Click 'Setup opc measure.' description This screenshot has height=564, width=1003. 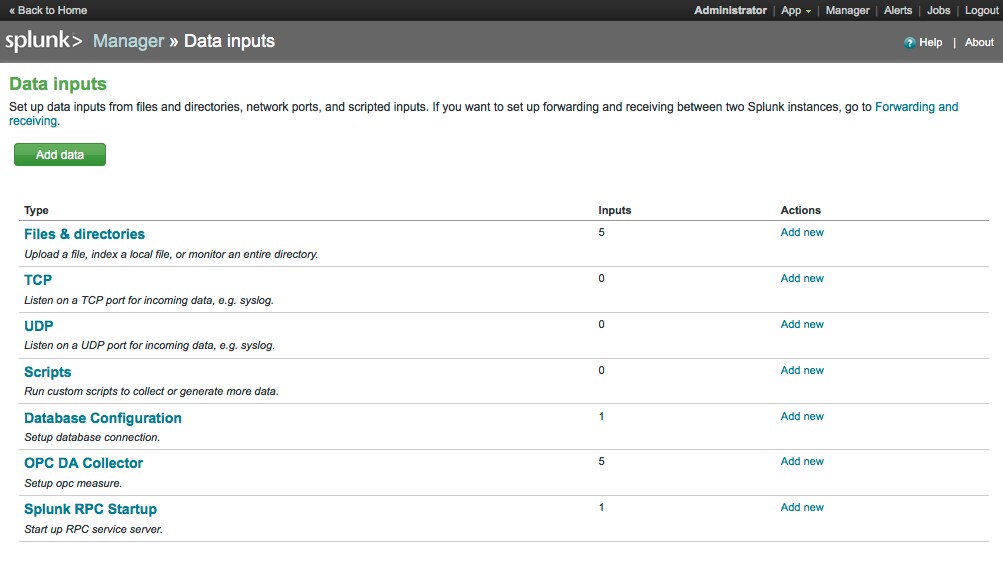73,483
